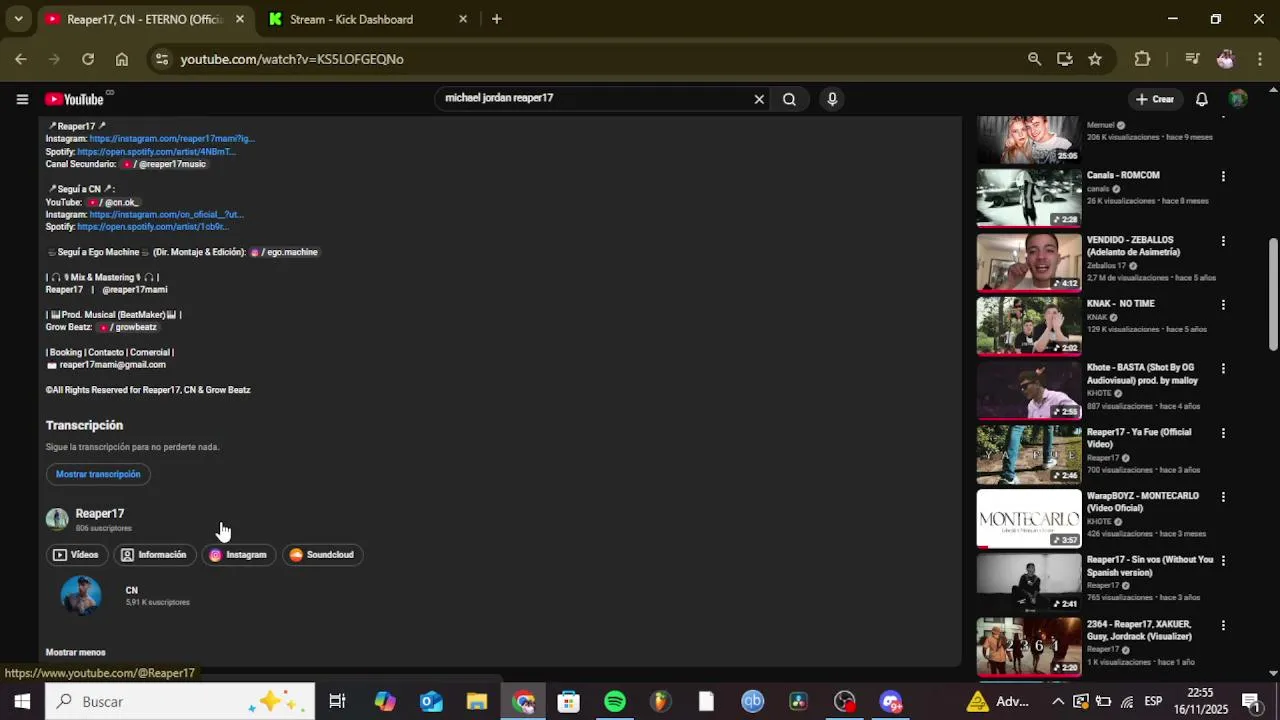Open Outlook from the taskbar

click(x=431, y=701)
